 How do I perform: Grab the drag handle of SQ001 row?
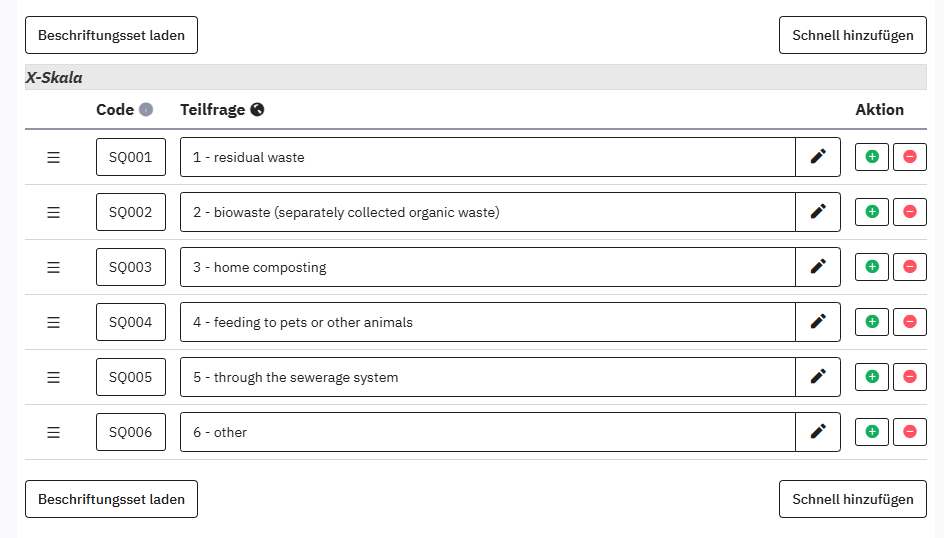[x=54, y=158]
